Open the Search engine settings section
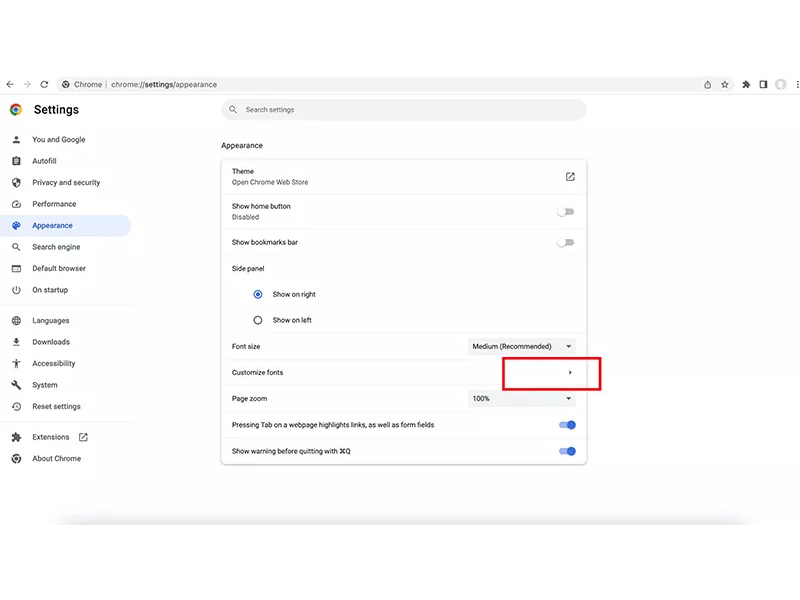Image resolution: width=800 pixels, height=600 pixels. pos(56,247)
